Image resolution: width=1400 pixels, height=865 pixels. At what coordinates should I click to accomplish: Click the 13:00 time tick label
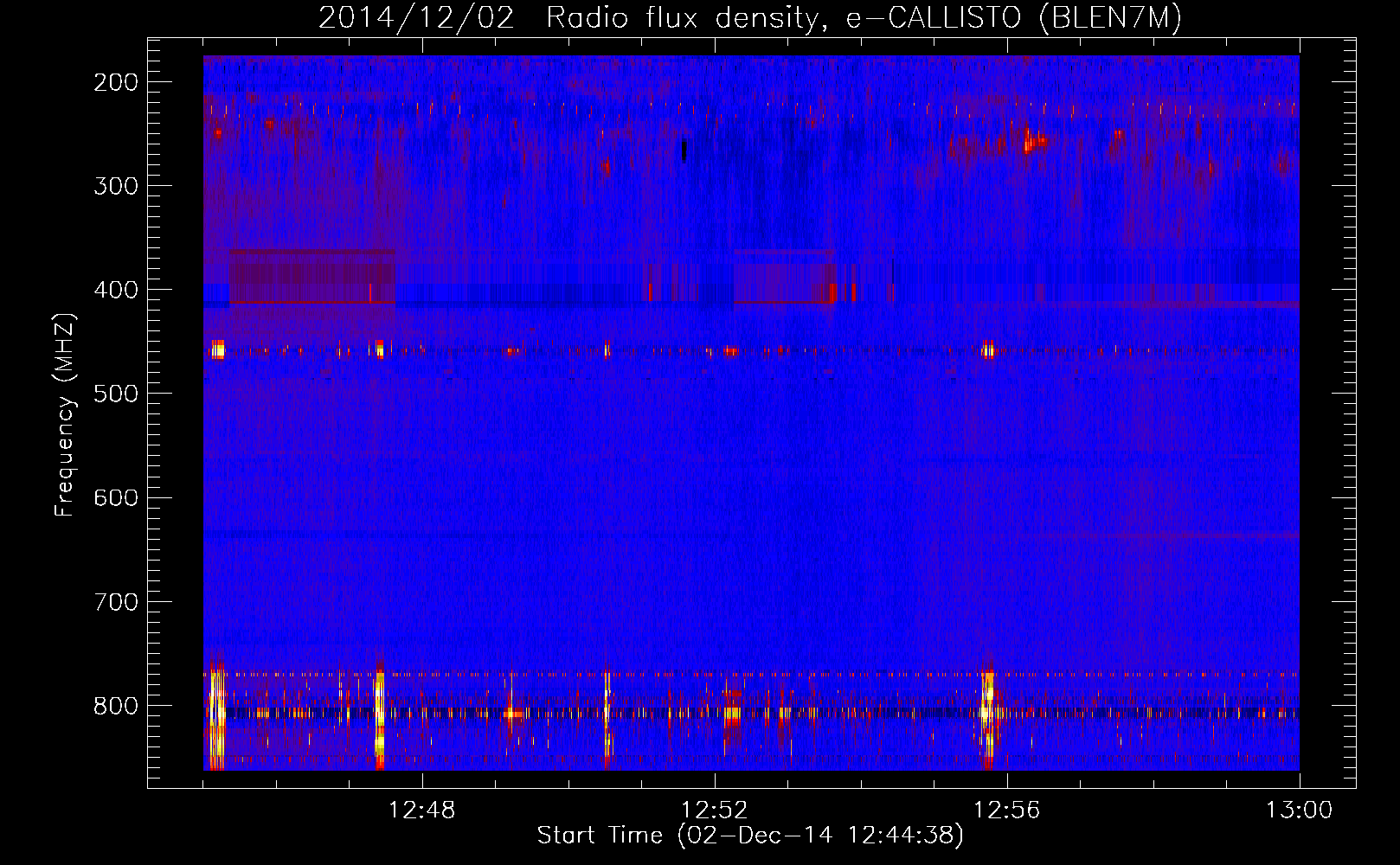1300,811
